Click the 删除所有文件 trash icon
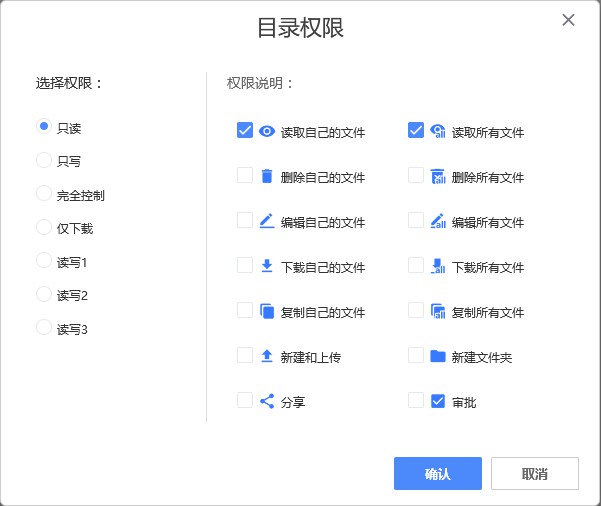 pos(438,176)
